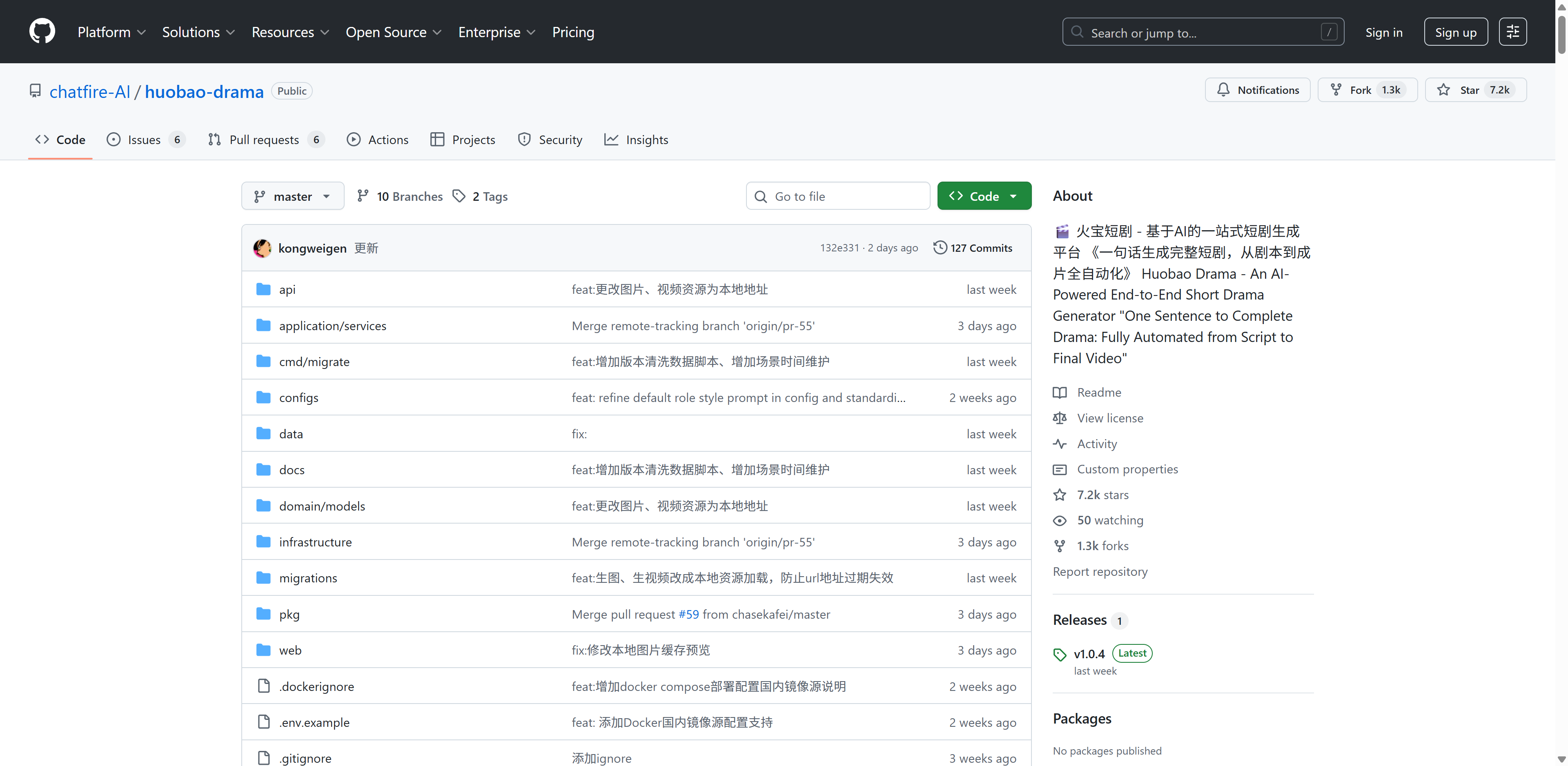Click the 2 Tags tag icon

click(459, 196)
